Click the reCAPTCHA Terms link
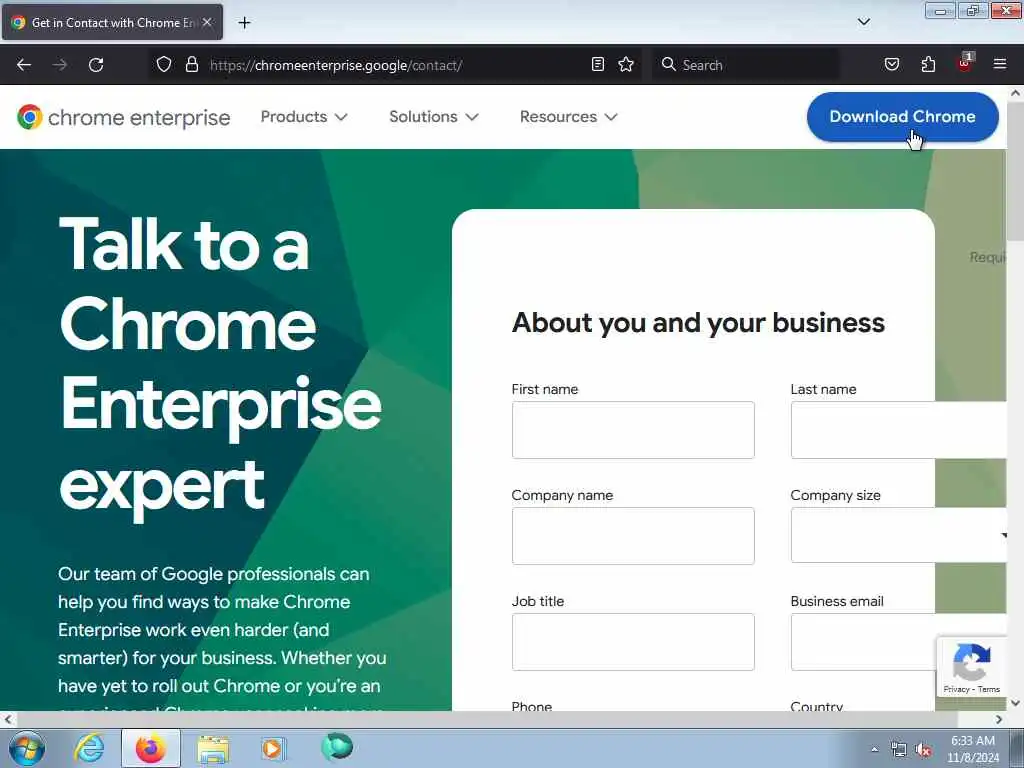Screen dimensions: 1024x768 (989, 690)
